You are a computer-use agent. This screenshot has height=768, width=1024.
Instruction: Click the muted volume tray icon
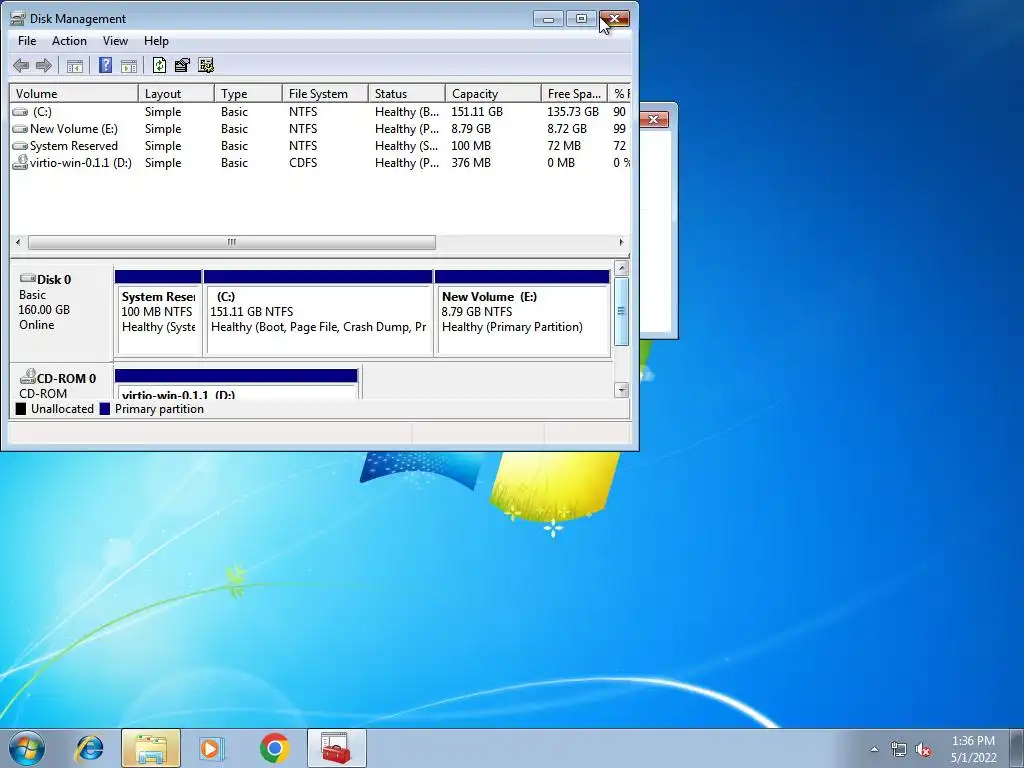tap(923, 750)
